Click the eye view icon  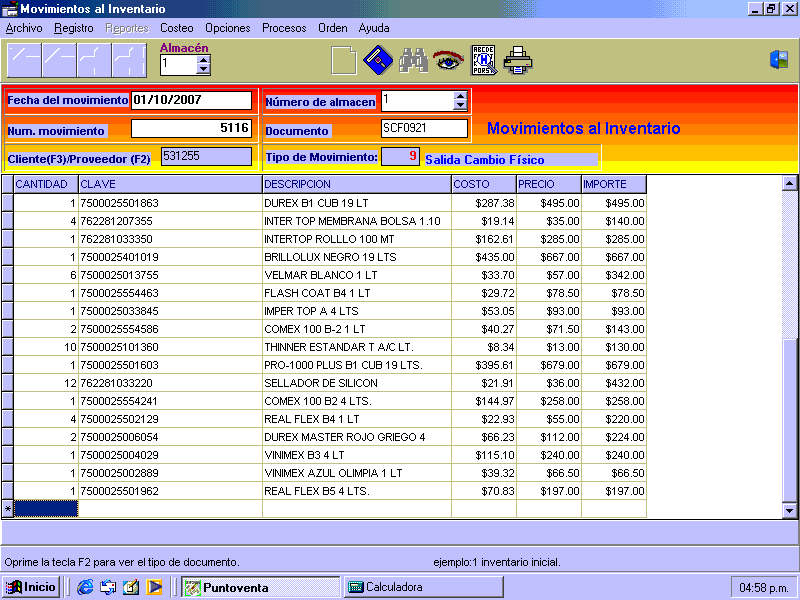(x=447, y=61)
